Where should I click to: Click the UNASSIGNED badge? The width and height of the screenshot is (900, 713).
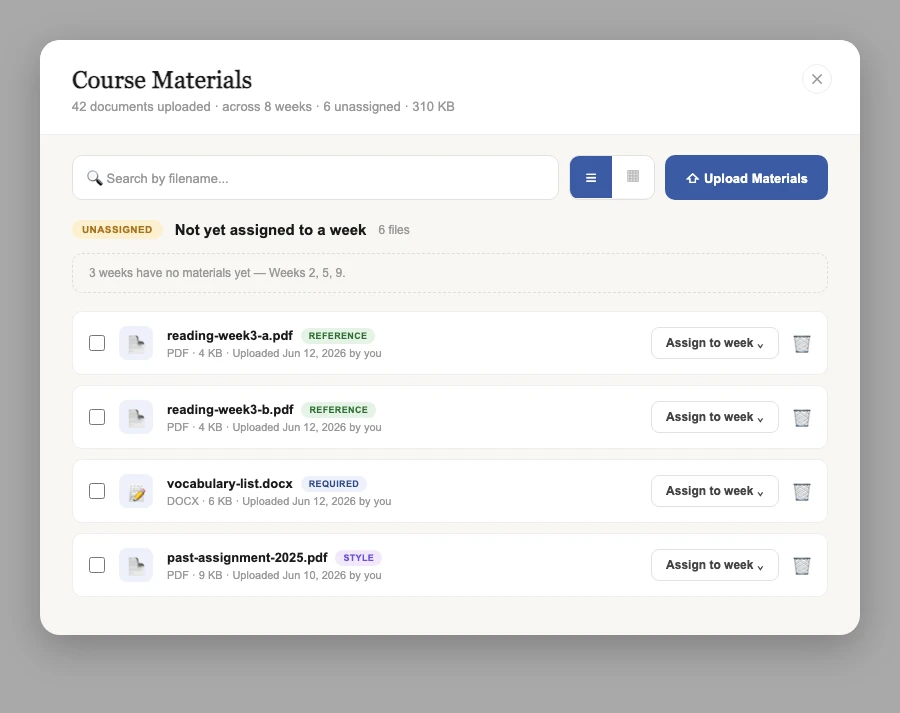(117, 230)
